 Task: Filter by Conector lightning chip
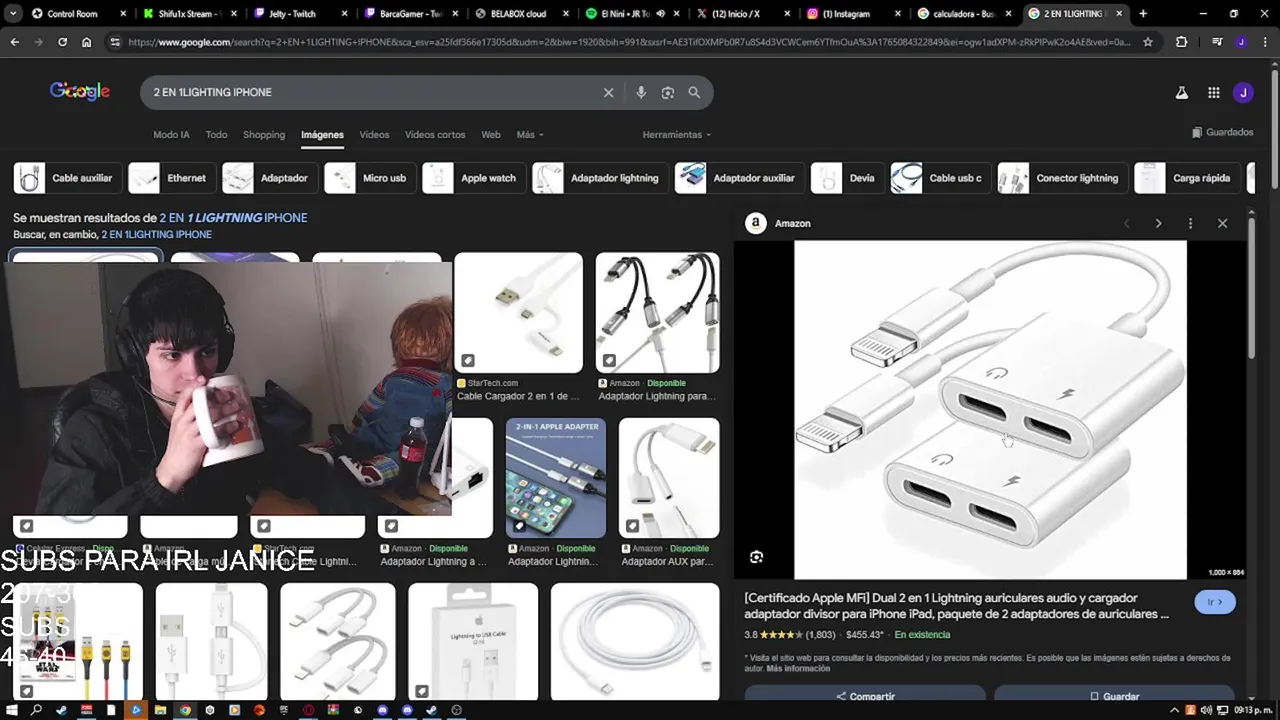[x=1062, y=178]
